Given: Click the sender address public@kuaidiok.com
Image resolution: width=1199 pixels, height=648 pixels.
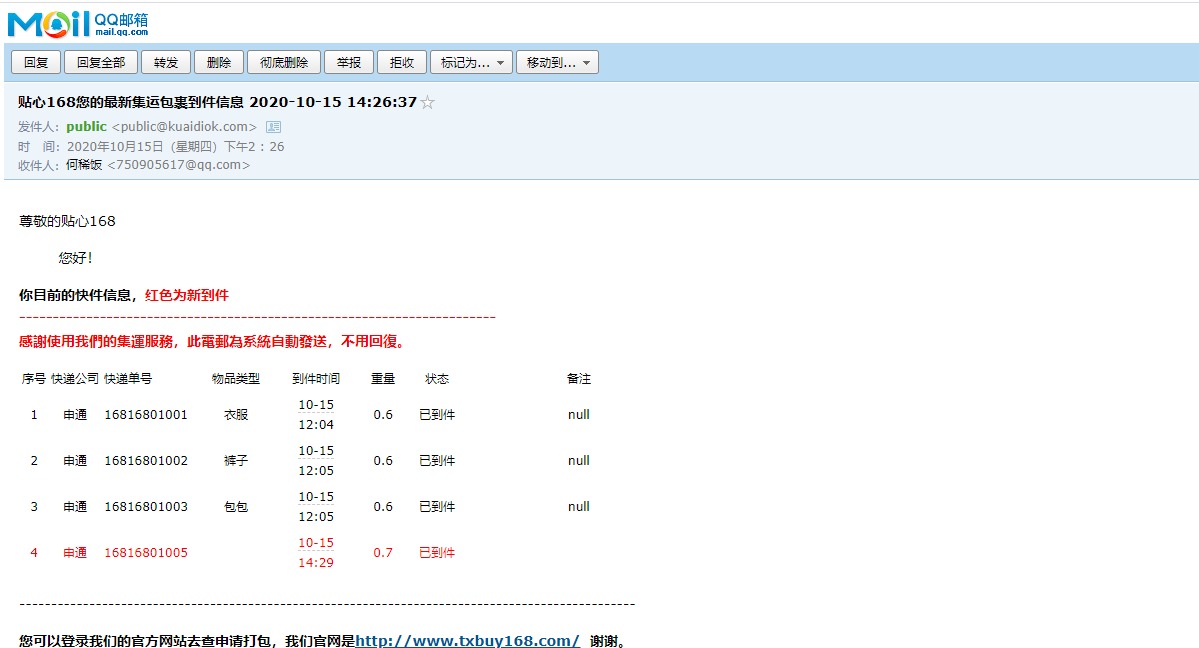Looking at the screenshot, I should (184, 127).
